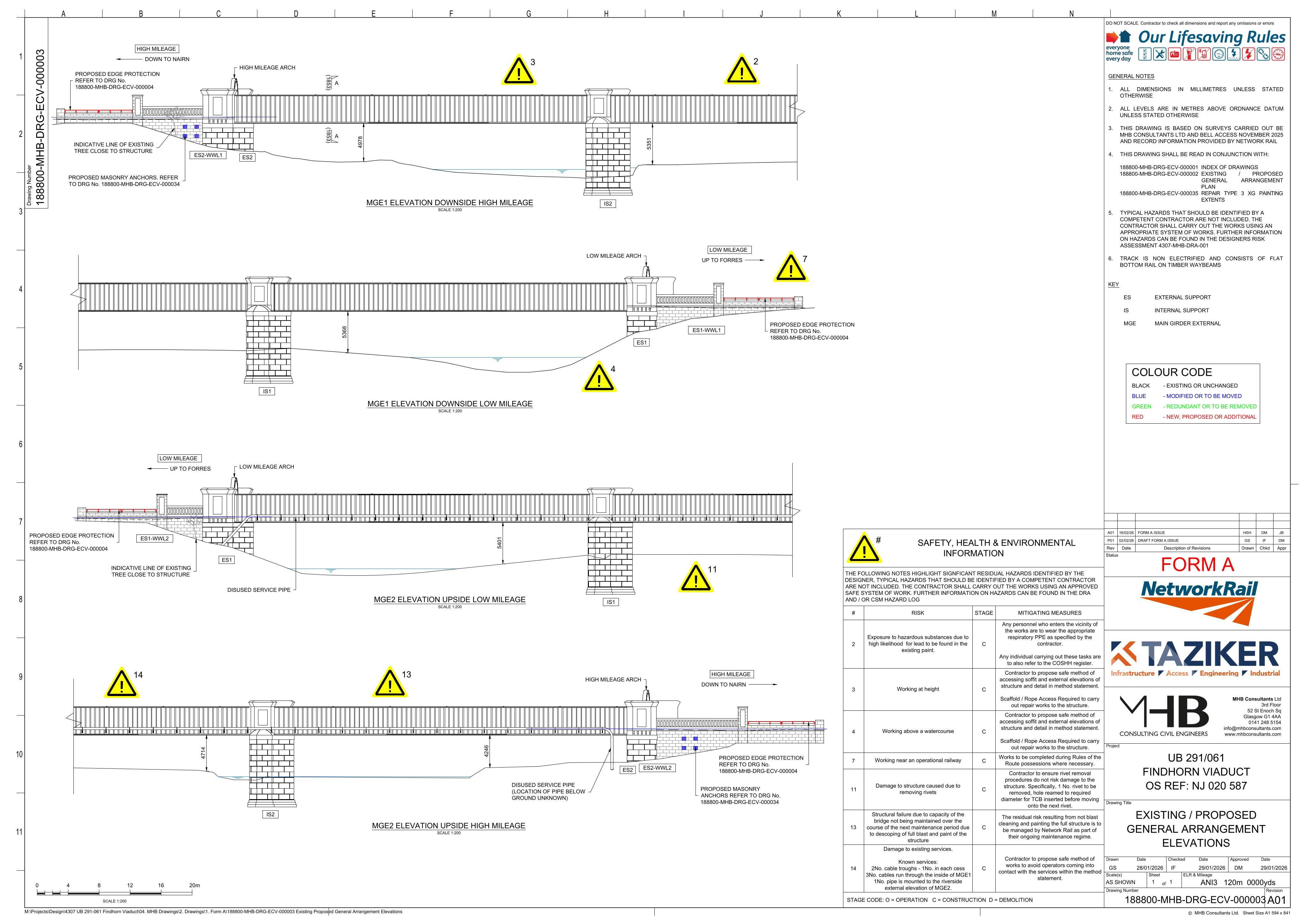
Task: Click the info@mhbconsultants.com email address
Action: [1252, 728]
